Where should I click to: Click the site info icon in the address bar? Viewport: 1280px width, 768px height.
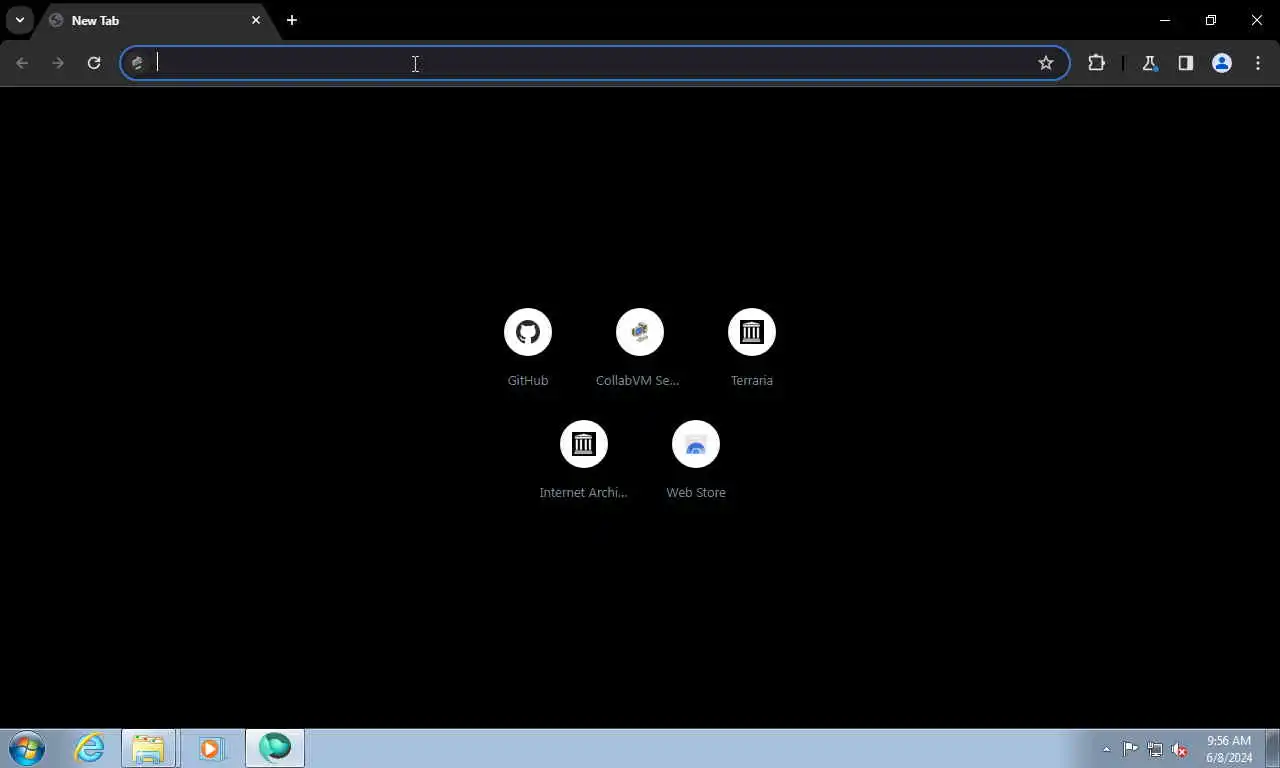[x=138, y=63]
